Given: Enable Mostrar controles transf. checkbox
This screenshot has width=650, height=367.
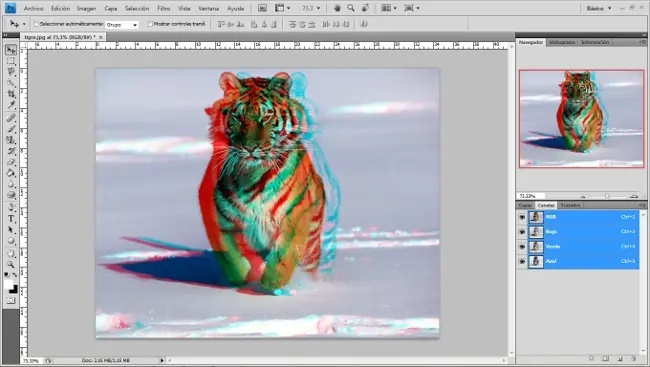Looking at the screenshot, I should click(150, 24).
